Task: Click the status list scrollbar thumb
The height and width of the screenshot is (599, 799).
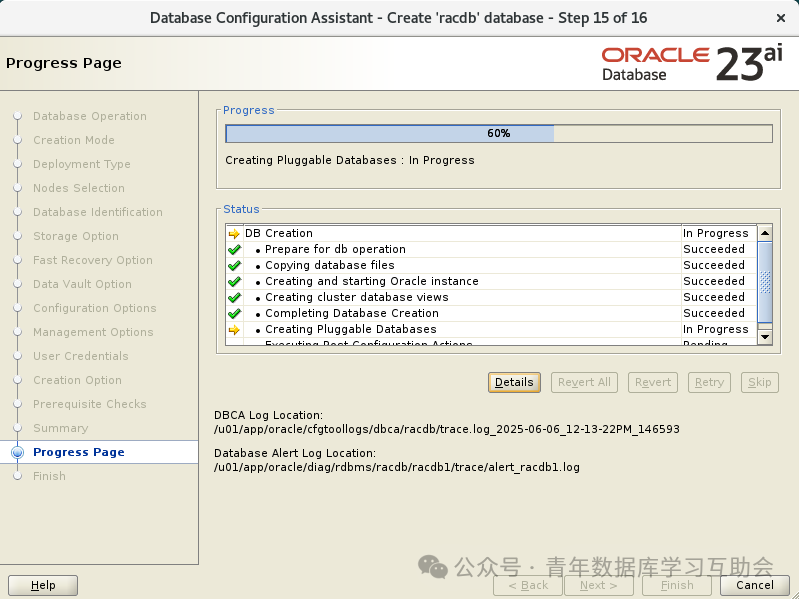Action: click(765, 282)
